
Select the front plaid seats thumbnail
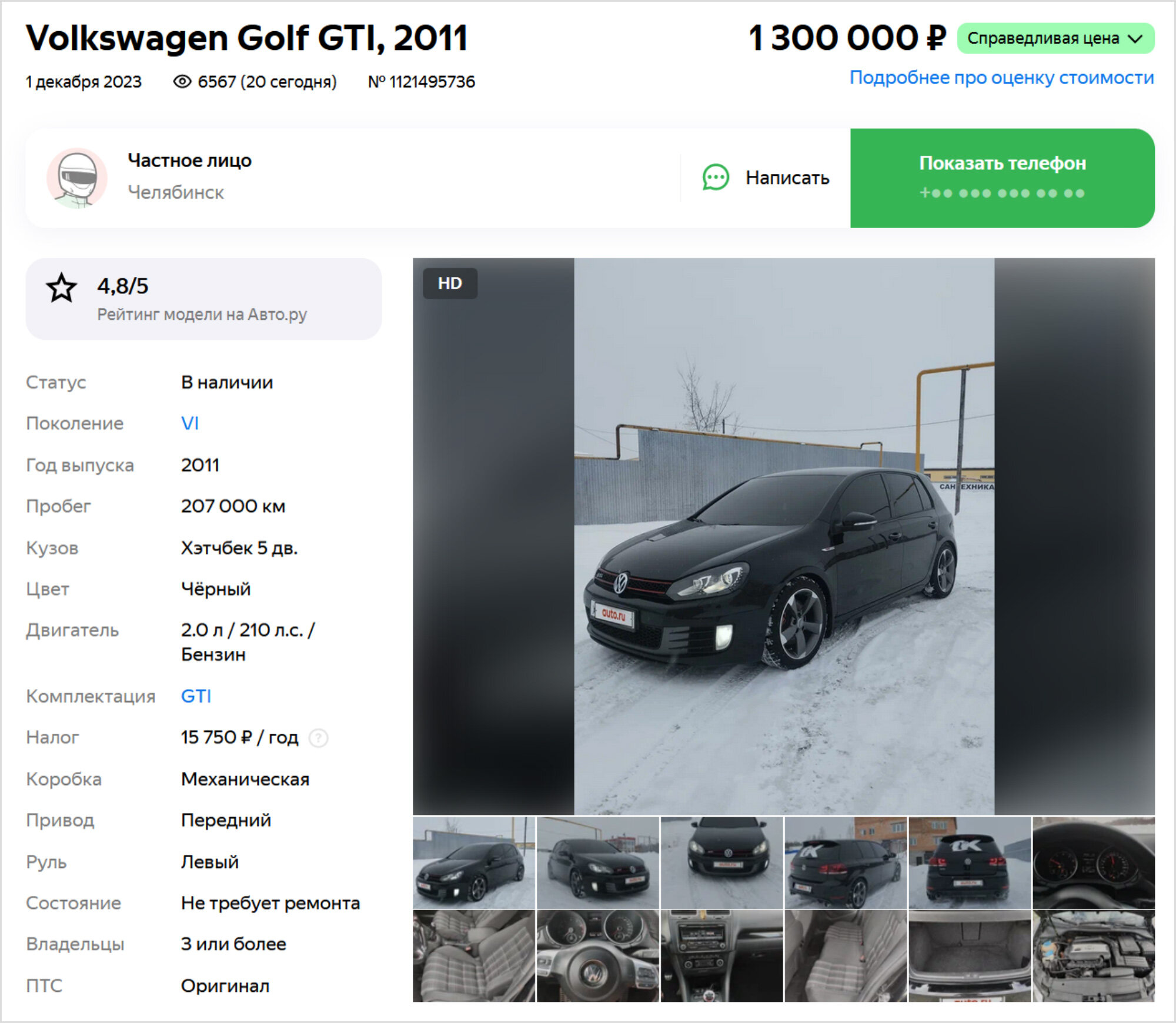pyautogui.click(x=474, y=956)
